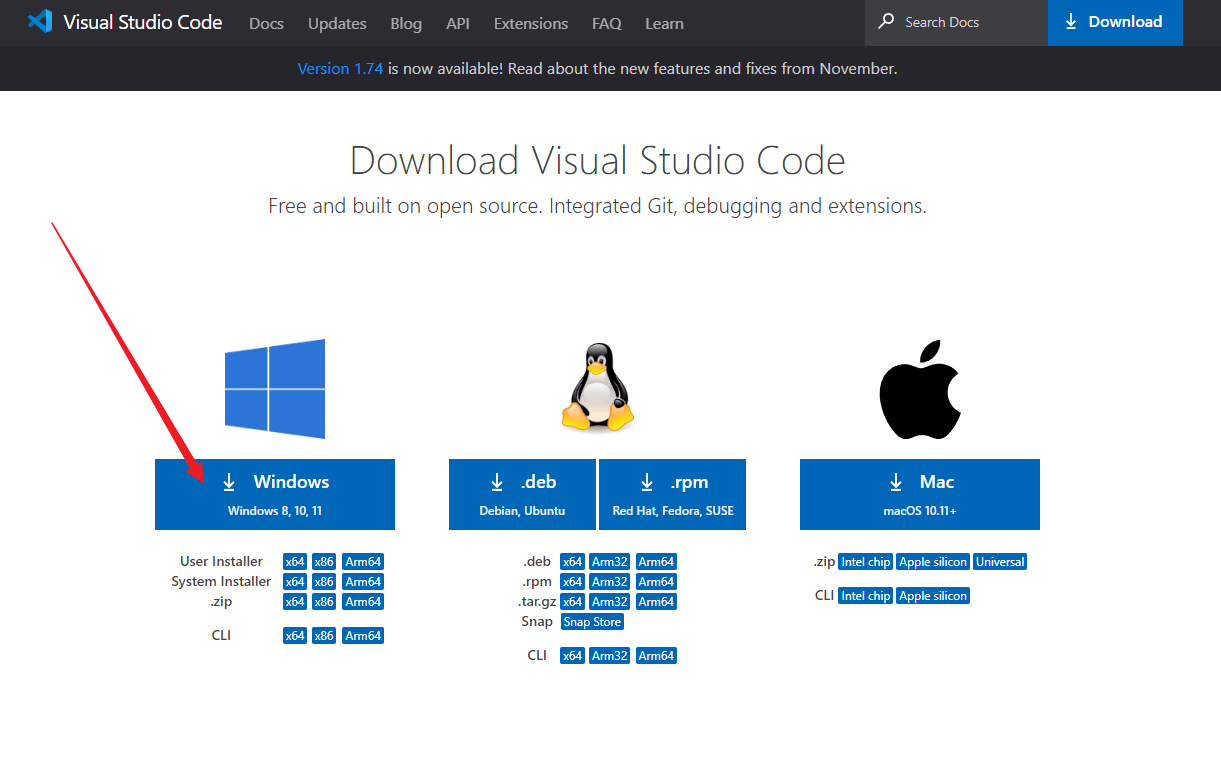Click the large Windows logo
The height and width of the screenshot is (761, 1221).
(275, 389)
